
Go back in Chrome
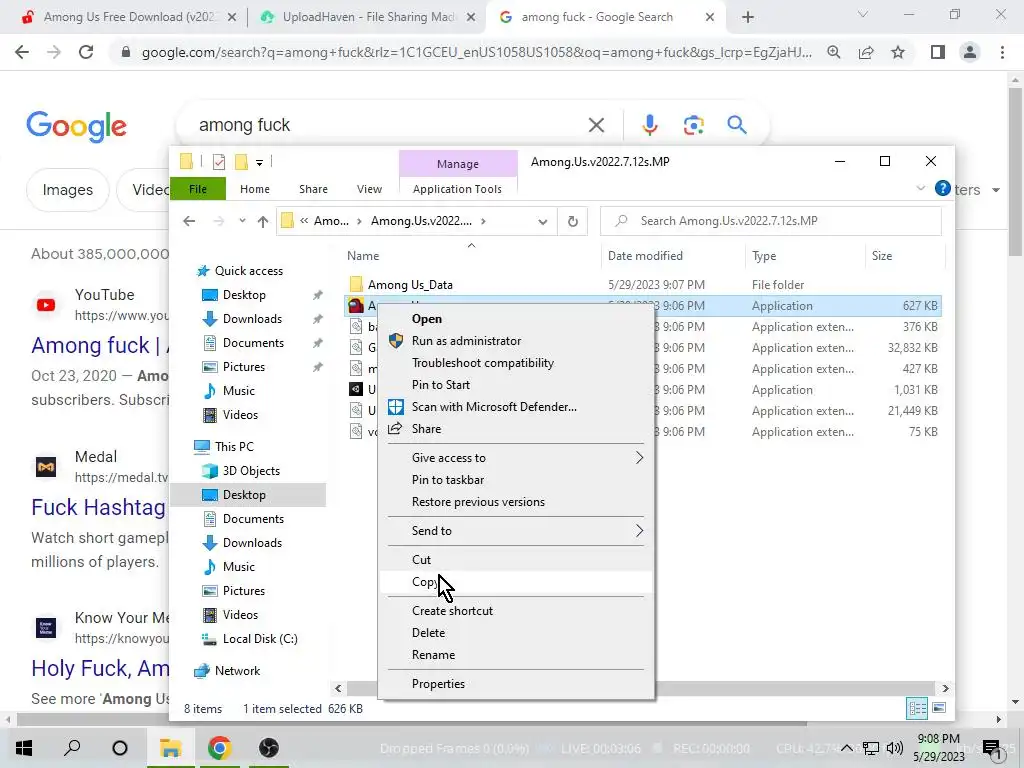pos(22,52)
